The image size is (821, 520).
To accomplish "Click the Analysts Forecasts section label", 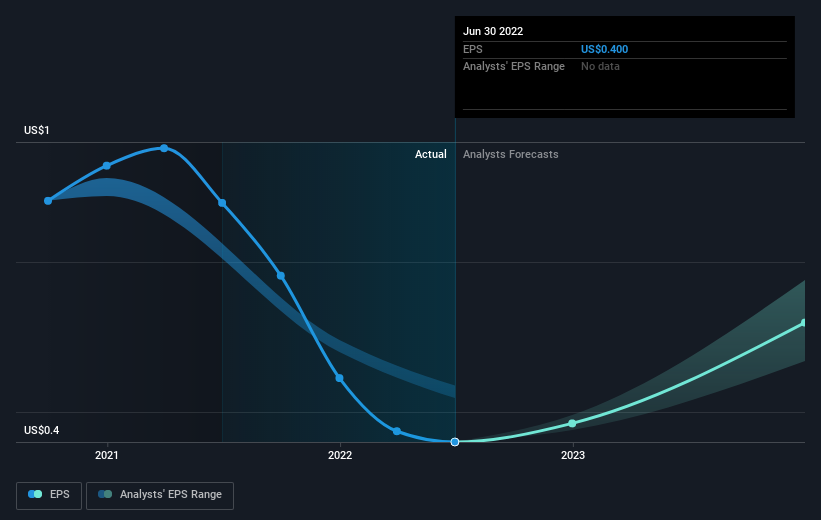I will coord(511,154).
